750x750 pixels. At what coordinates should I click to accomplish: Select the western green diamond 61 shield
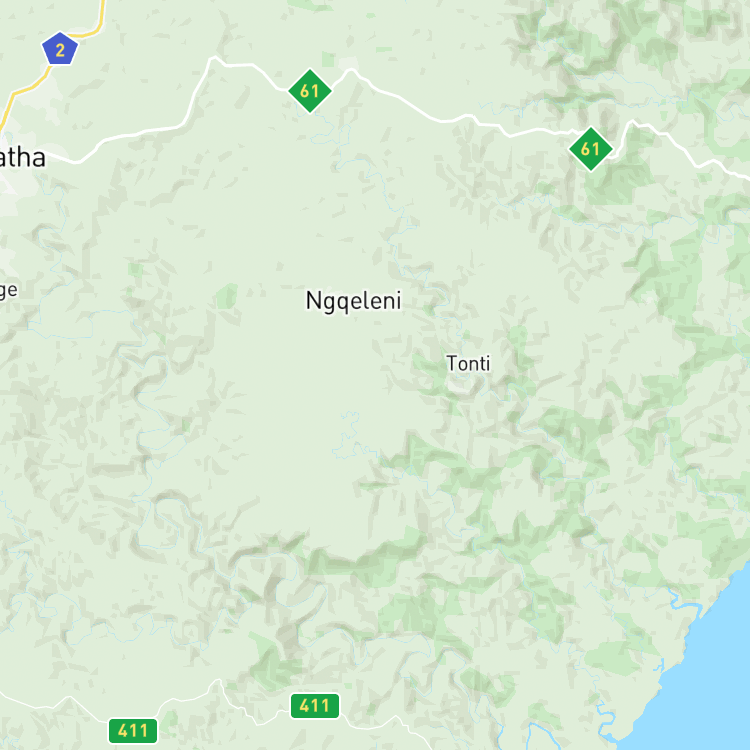point(310,91)
